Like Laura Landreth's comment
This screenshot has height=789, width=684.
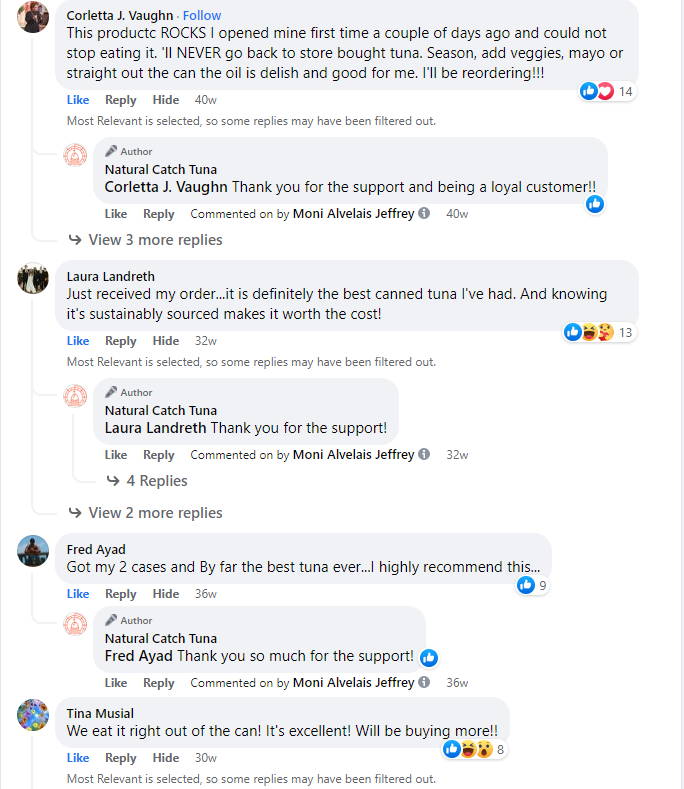point(78,341)
